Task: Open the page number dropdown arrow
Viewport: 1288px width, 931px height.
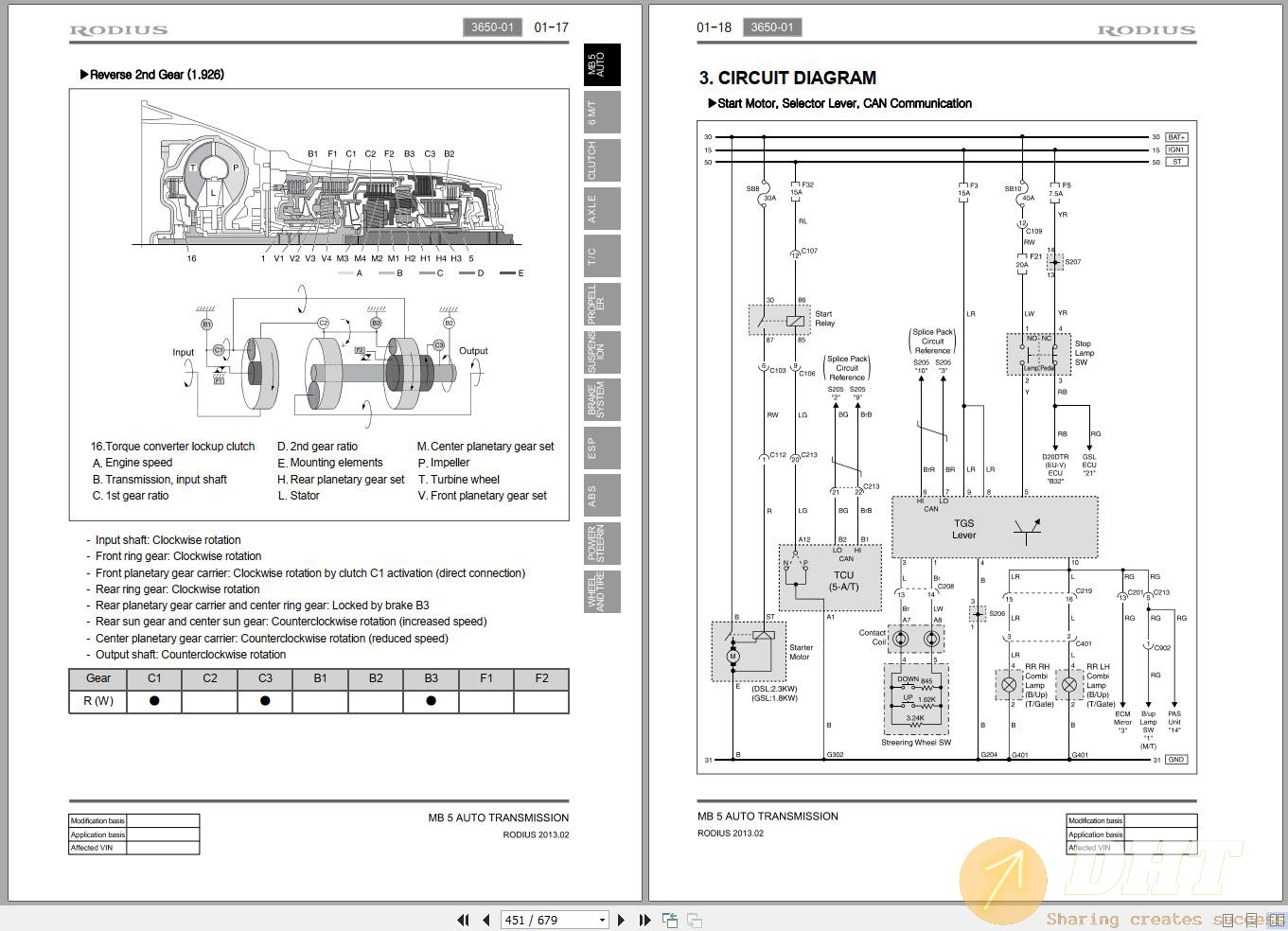Action: click(x=602, y=920)
